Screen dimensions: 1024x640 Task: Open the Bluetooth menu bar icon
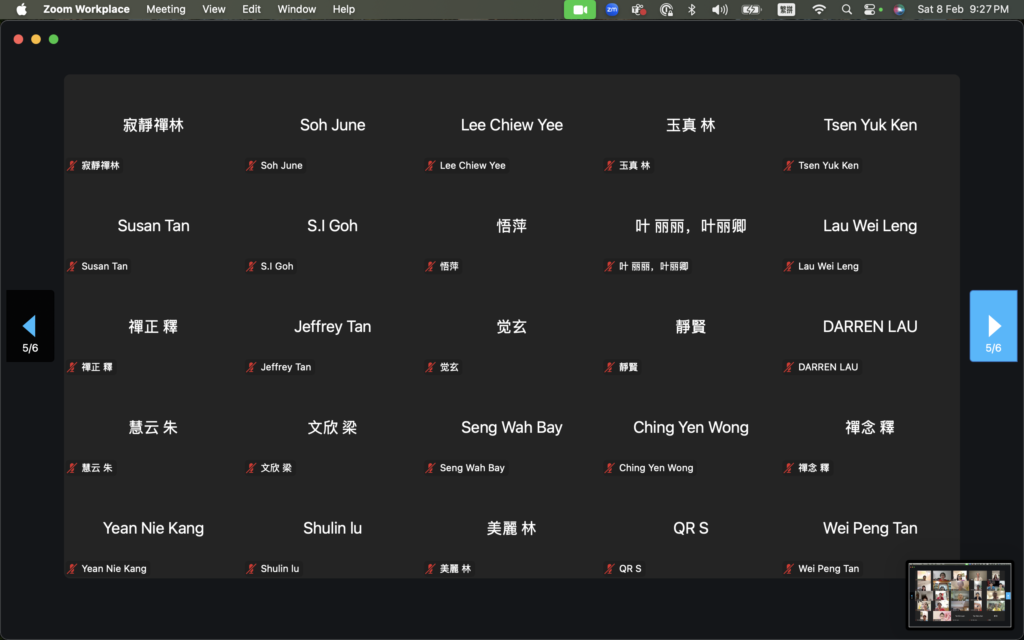click(692, 9)
